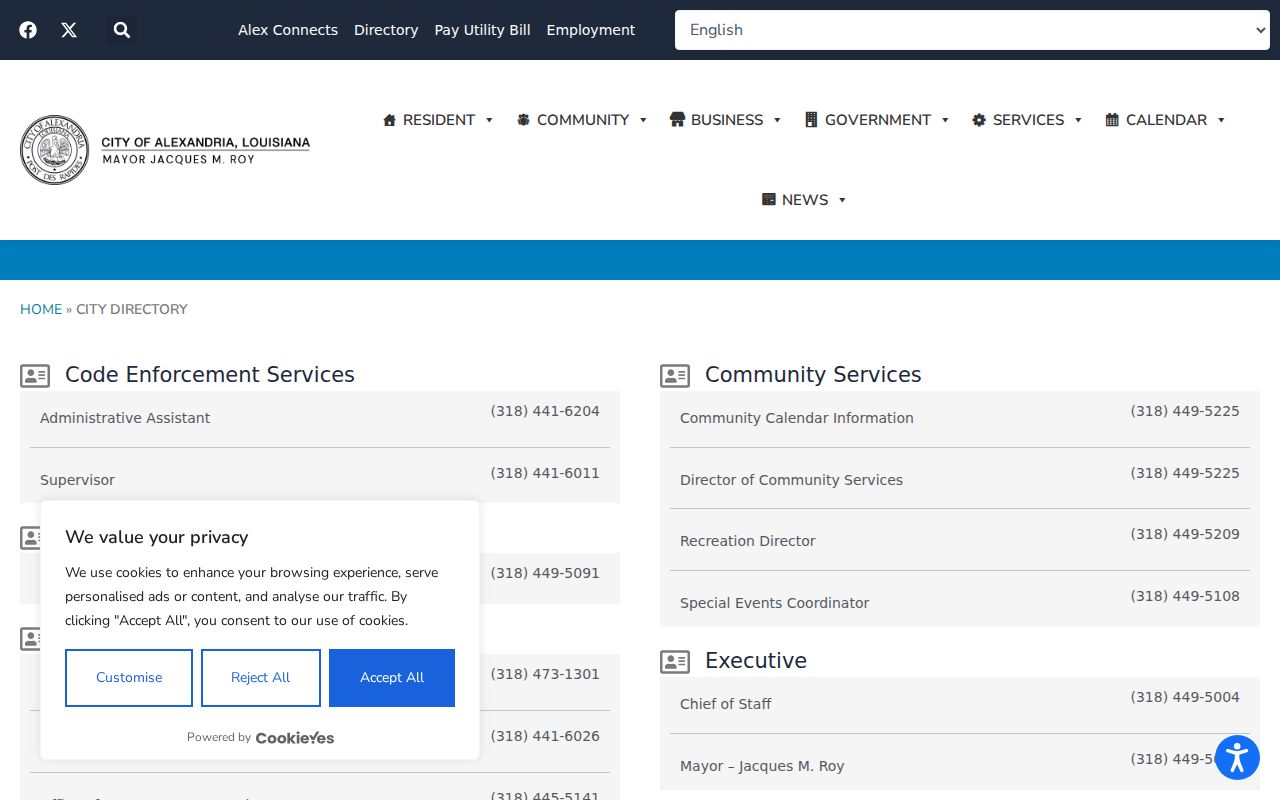Click the City of Alexandria seal logo

(55, 150)
